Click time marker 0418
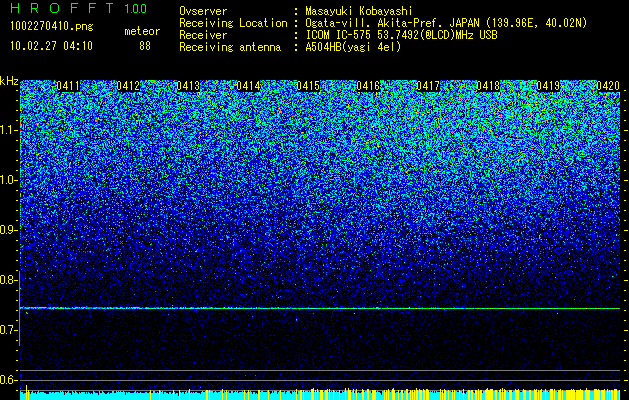The image size is (629, 400). [x=488, y=86]
